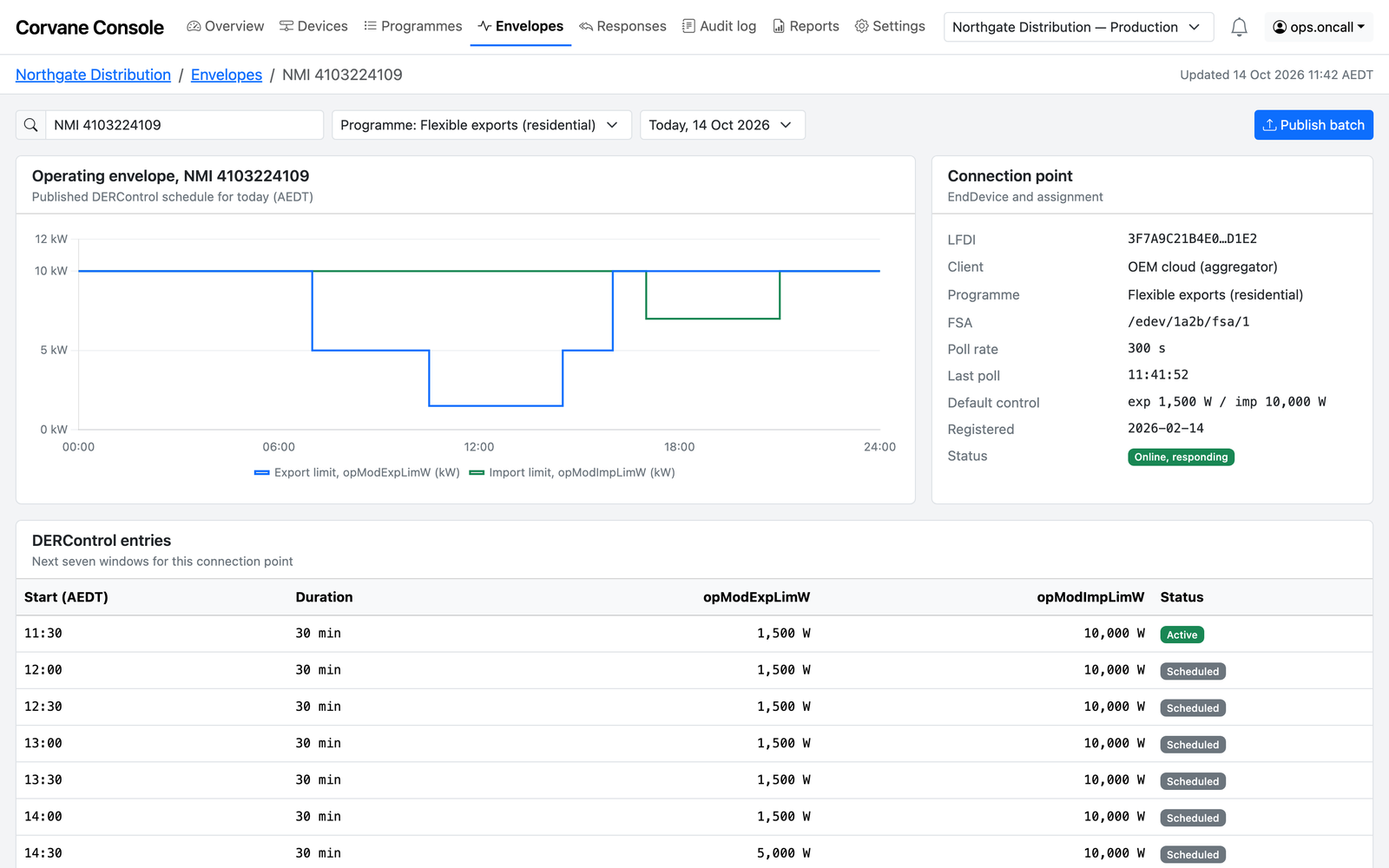Click the Audit log journal icon
This screenshot has width=1389, height=868.
tap(688, 26)
